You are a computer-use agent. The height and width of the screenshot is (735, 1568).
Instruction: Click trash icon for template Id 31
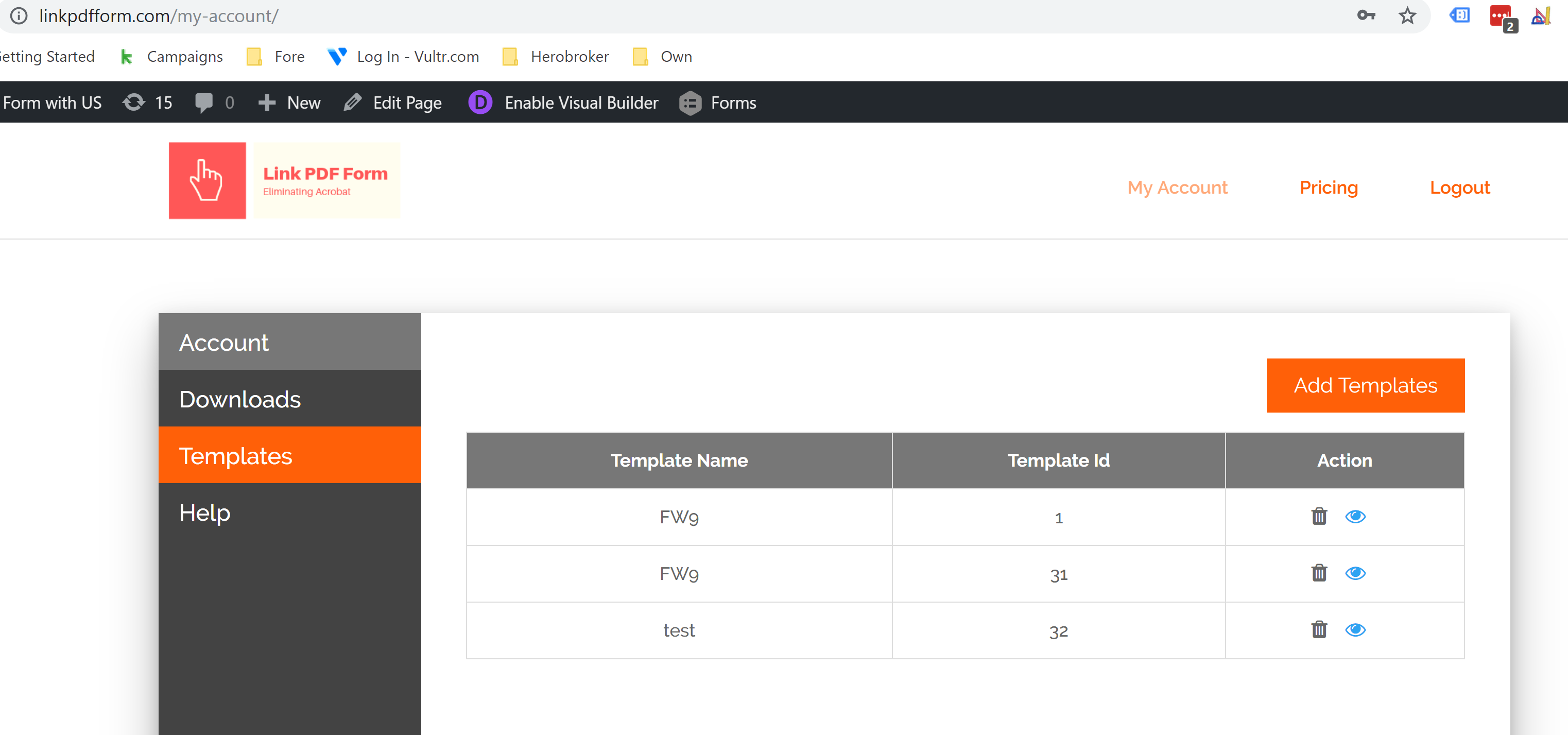click(x=1318, y=573)
